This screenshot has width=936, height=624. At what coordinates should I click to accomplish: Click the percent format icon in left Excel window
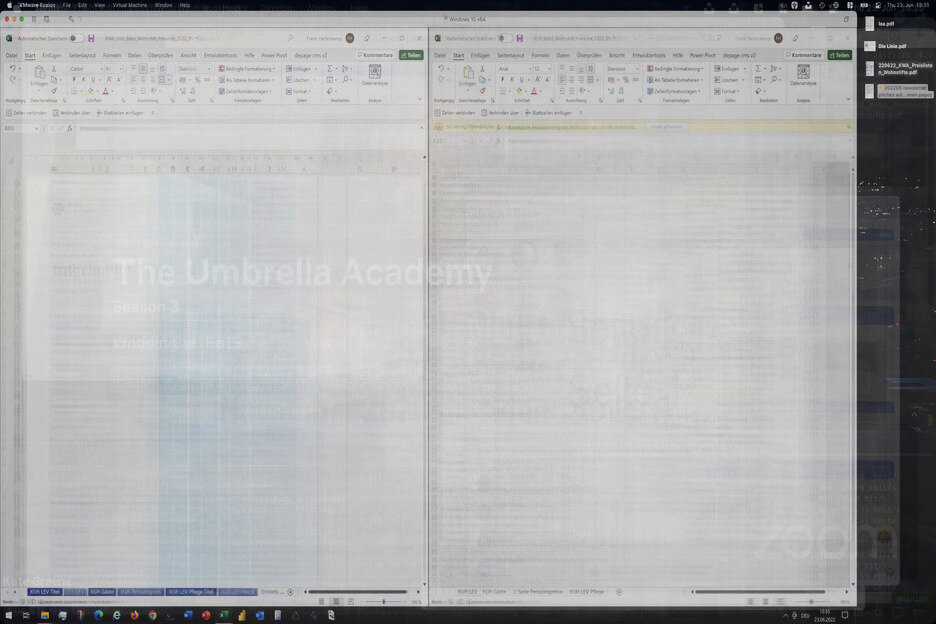(197, 80)
